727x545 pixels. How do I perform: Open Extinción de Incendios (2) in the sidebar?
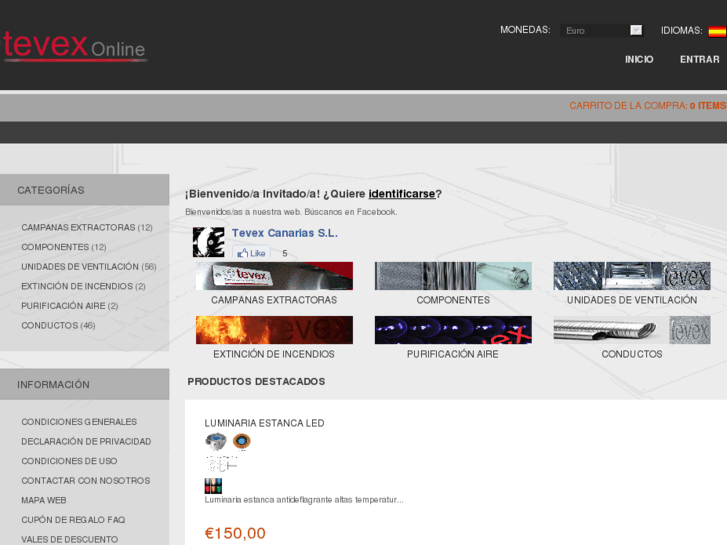83,286
